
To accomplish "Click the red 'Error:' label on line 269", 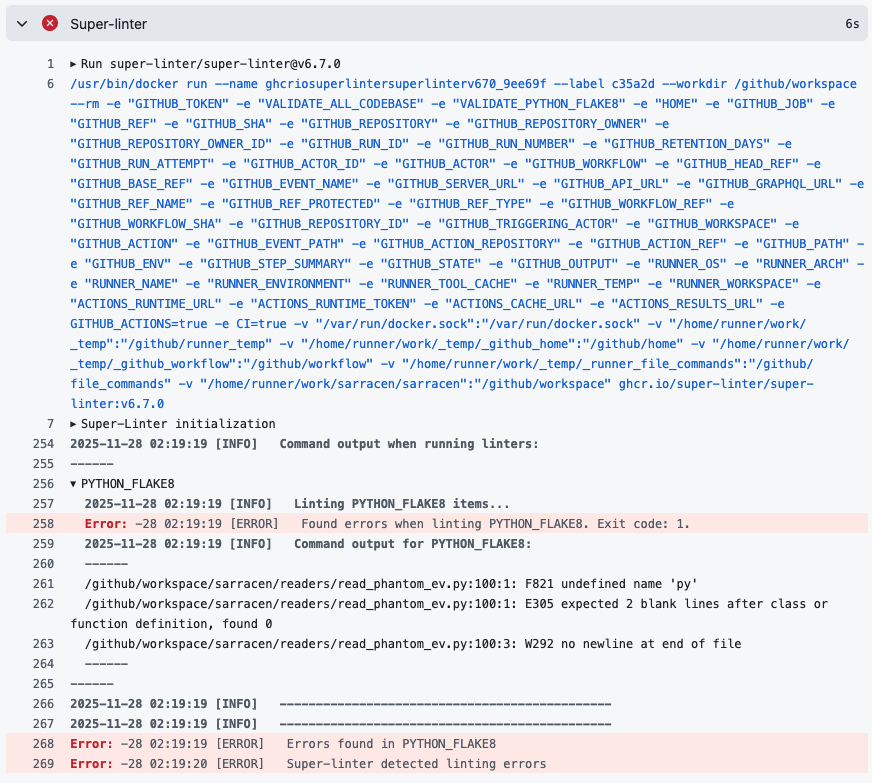I will coord(92,765).
